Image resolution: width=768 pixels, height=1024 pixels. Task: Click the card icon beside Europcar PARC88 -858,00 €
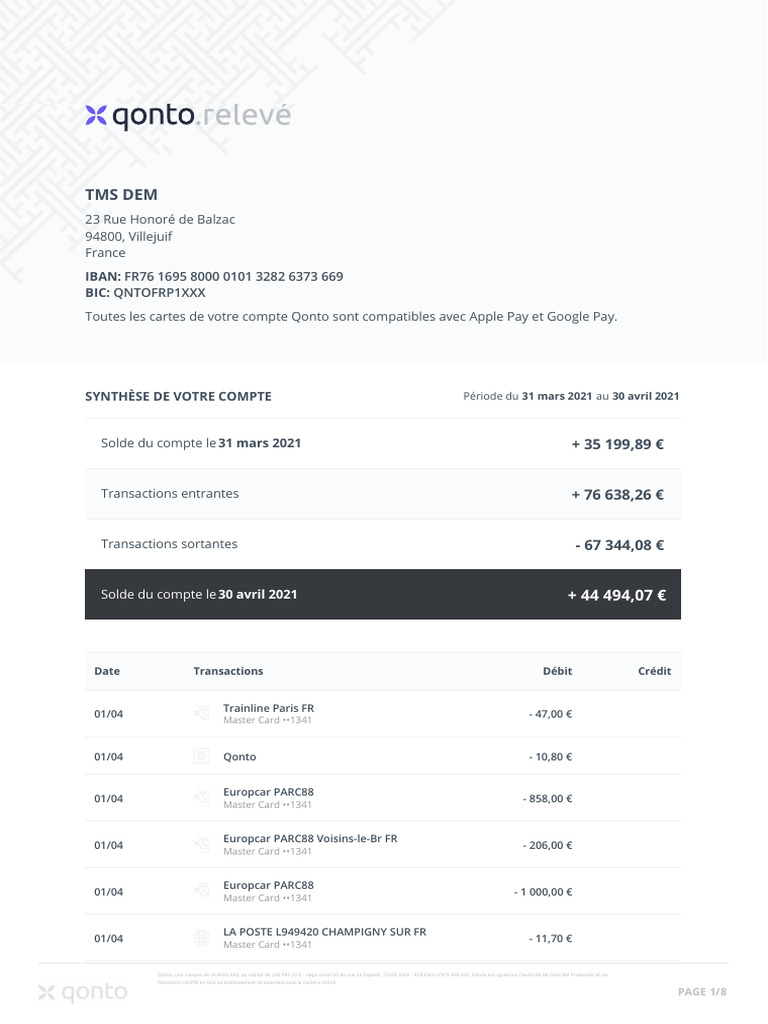tap(201, 798)
